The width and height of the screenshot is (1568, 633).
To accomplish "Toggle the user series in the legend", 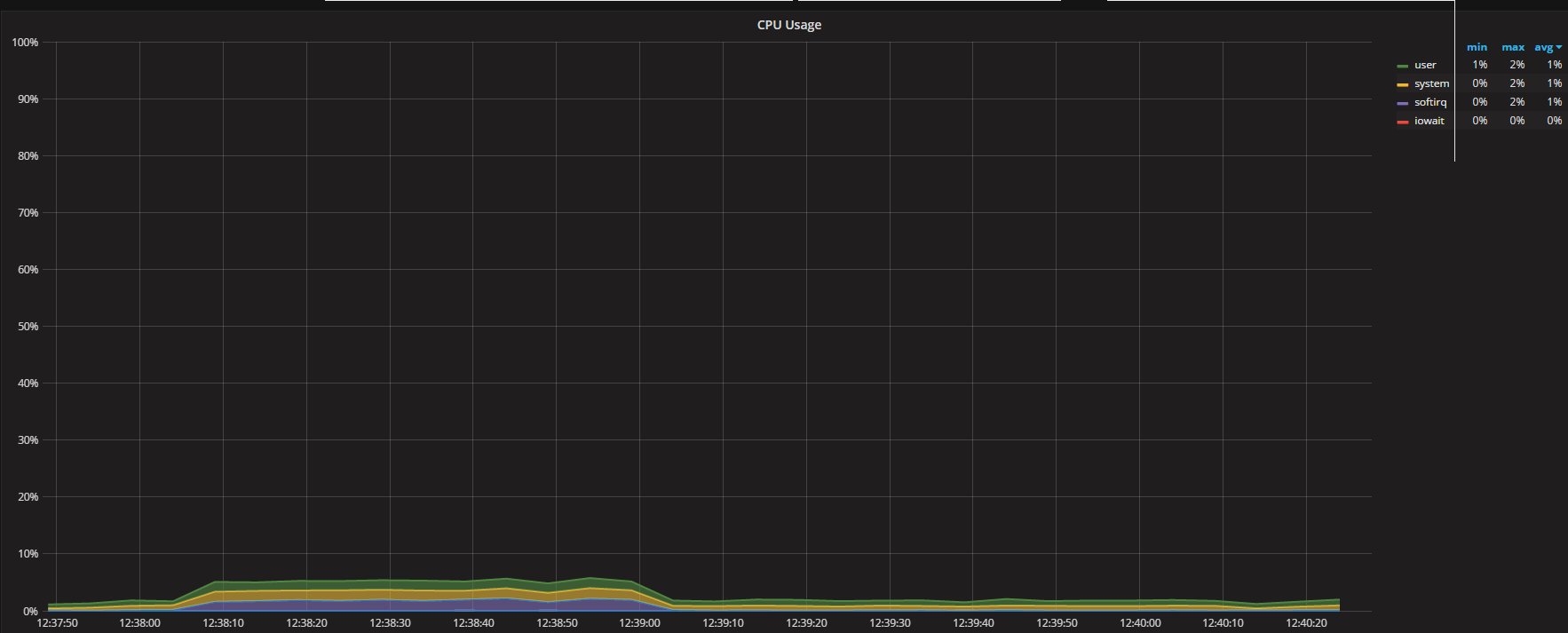I will (x=1425, y=65).
